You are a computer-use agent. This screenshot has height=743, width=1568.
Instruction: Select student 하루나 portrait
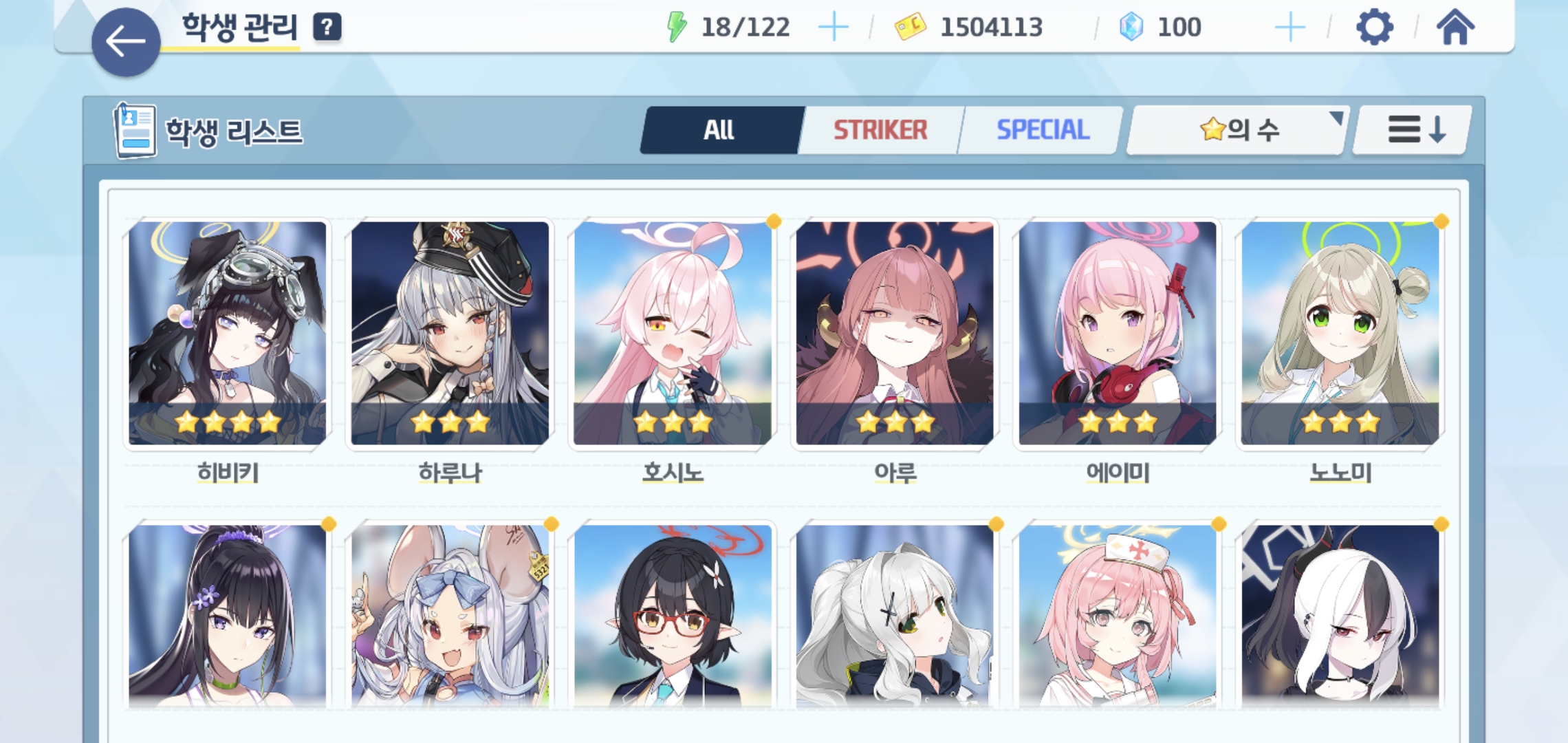point(450,334)
